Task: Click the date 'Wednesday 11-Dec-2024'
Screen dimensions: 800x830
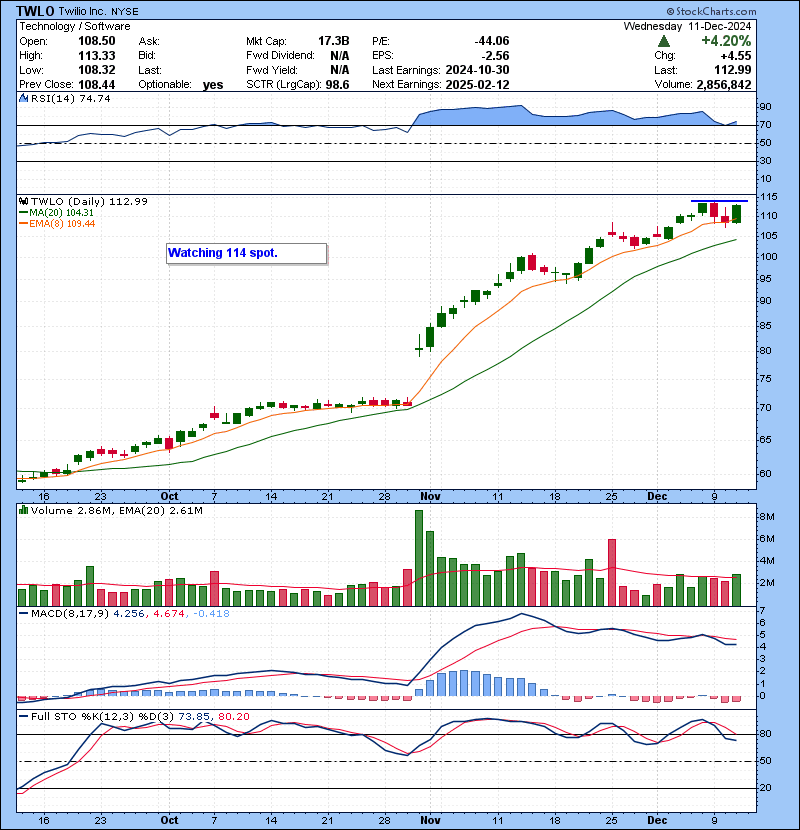Action: 687,26
